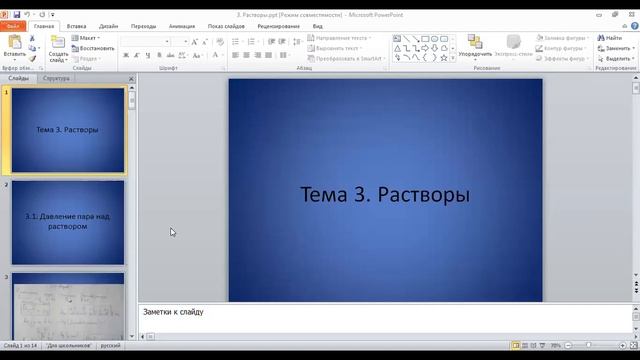
Task: Click the slide title Тема 3. Растворы
Action: (x=385, y=194)
